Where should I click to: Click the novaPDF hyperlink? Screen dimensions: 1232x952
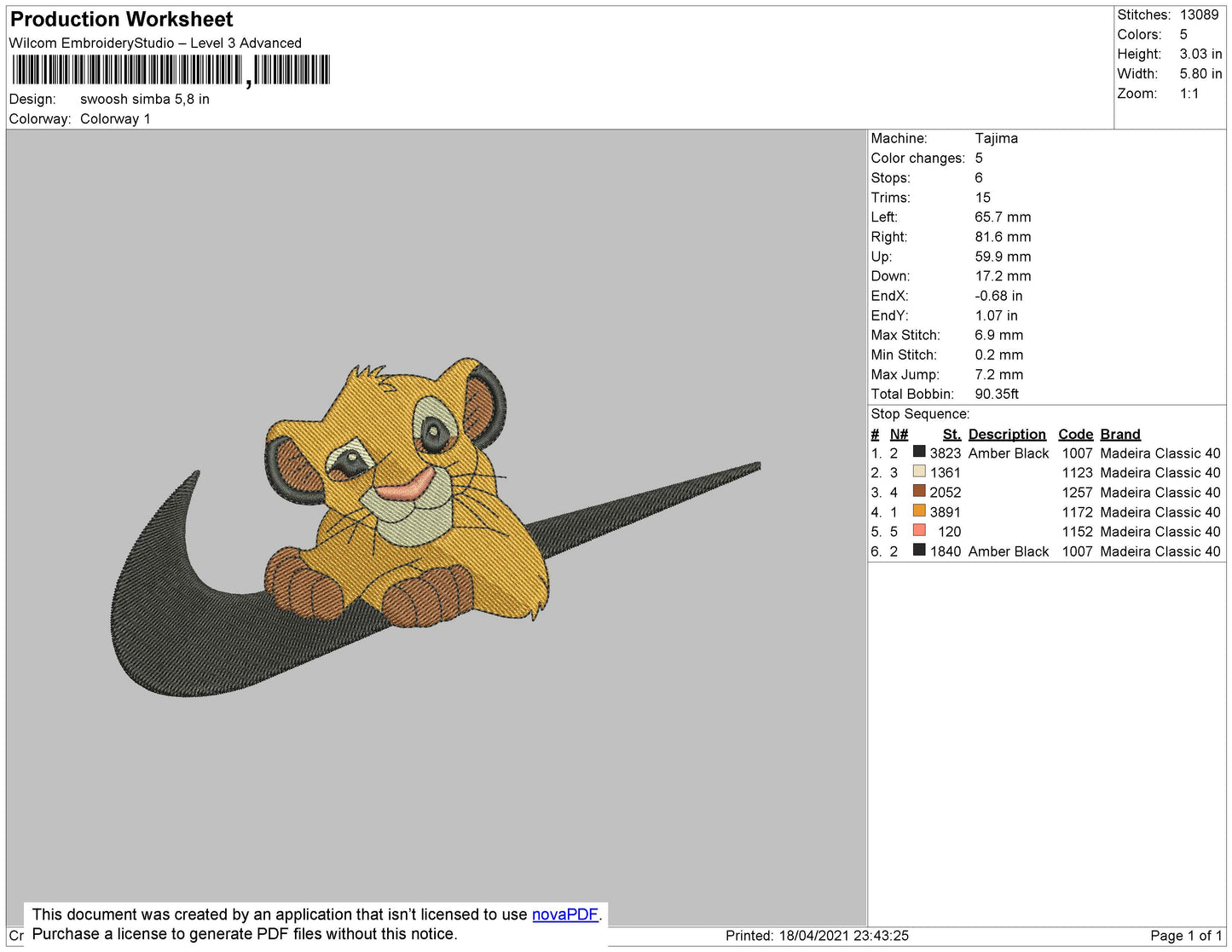point(564,914)
